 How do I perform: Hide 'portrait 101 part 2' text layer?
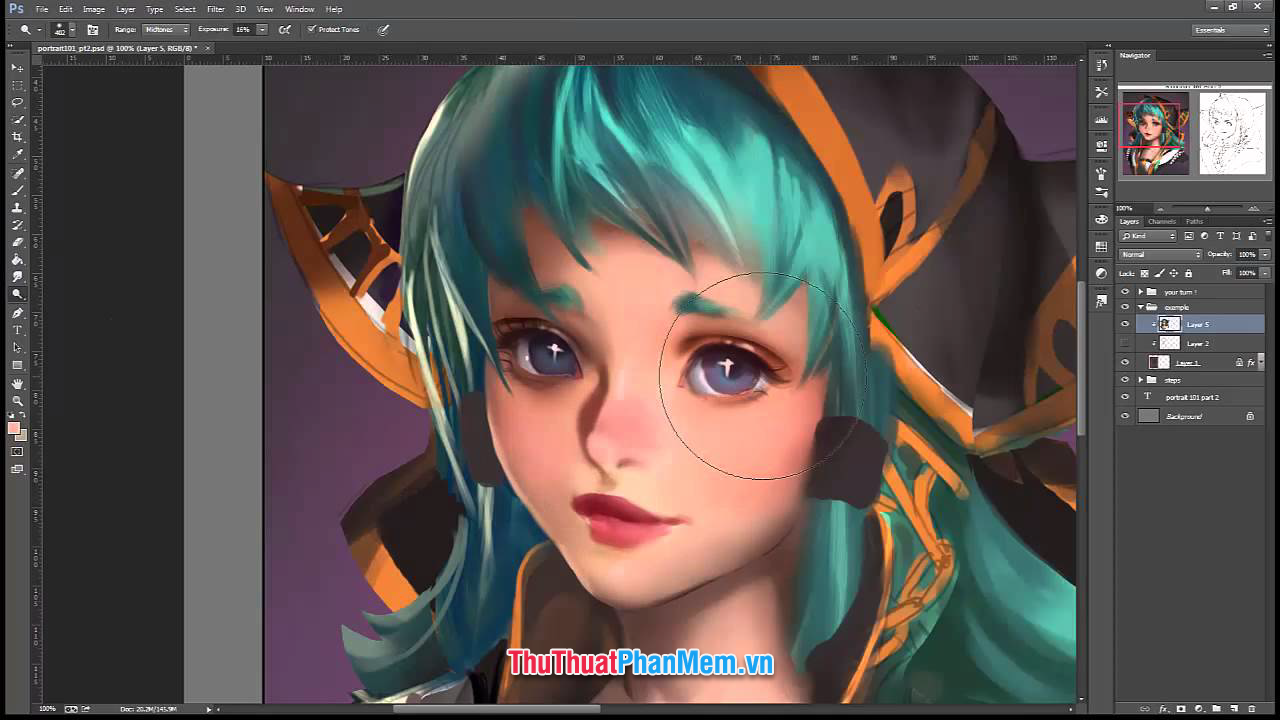1125,397
